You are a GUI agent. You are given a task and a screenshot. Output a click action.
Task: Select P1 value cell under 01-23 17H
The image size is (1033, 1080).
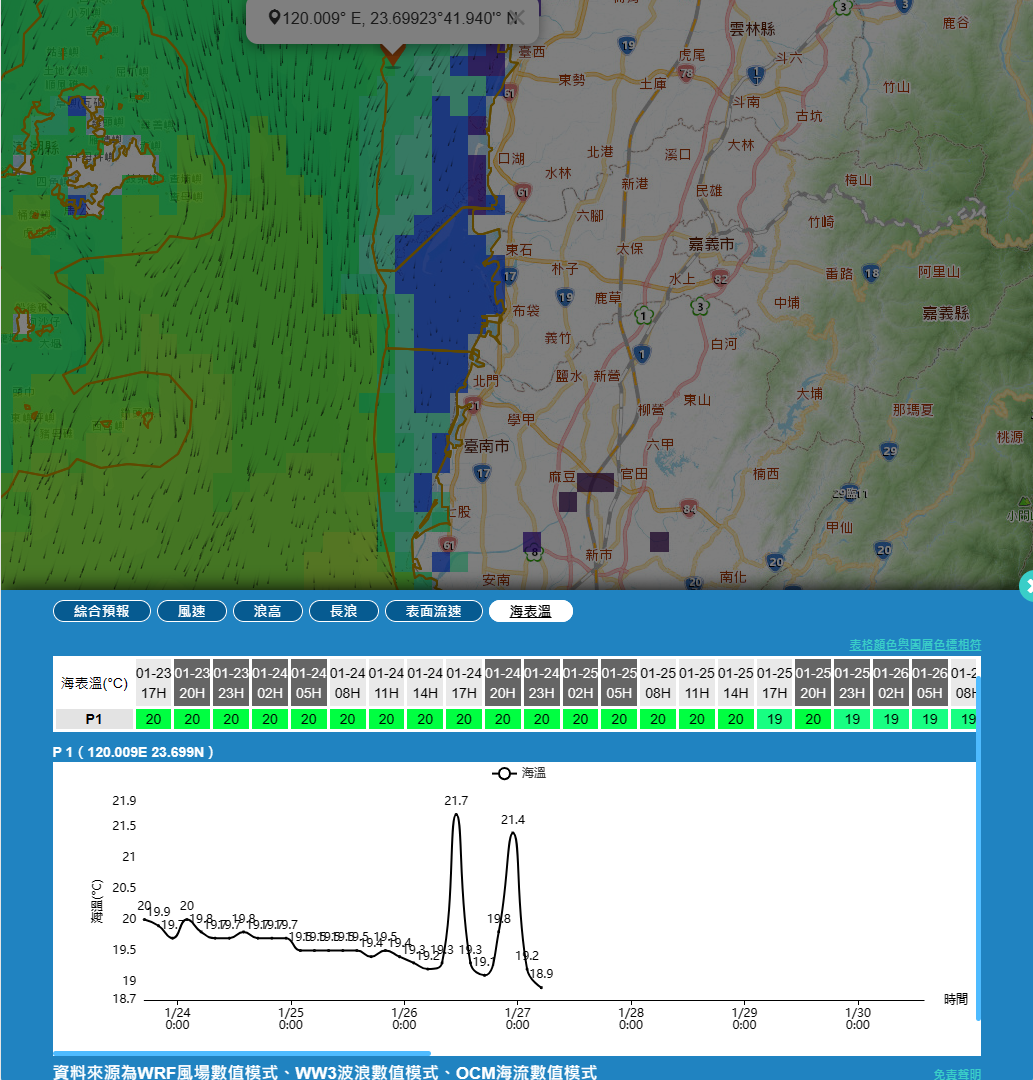click(153, 719)
